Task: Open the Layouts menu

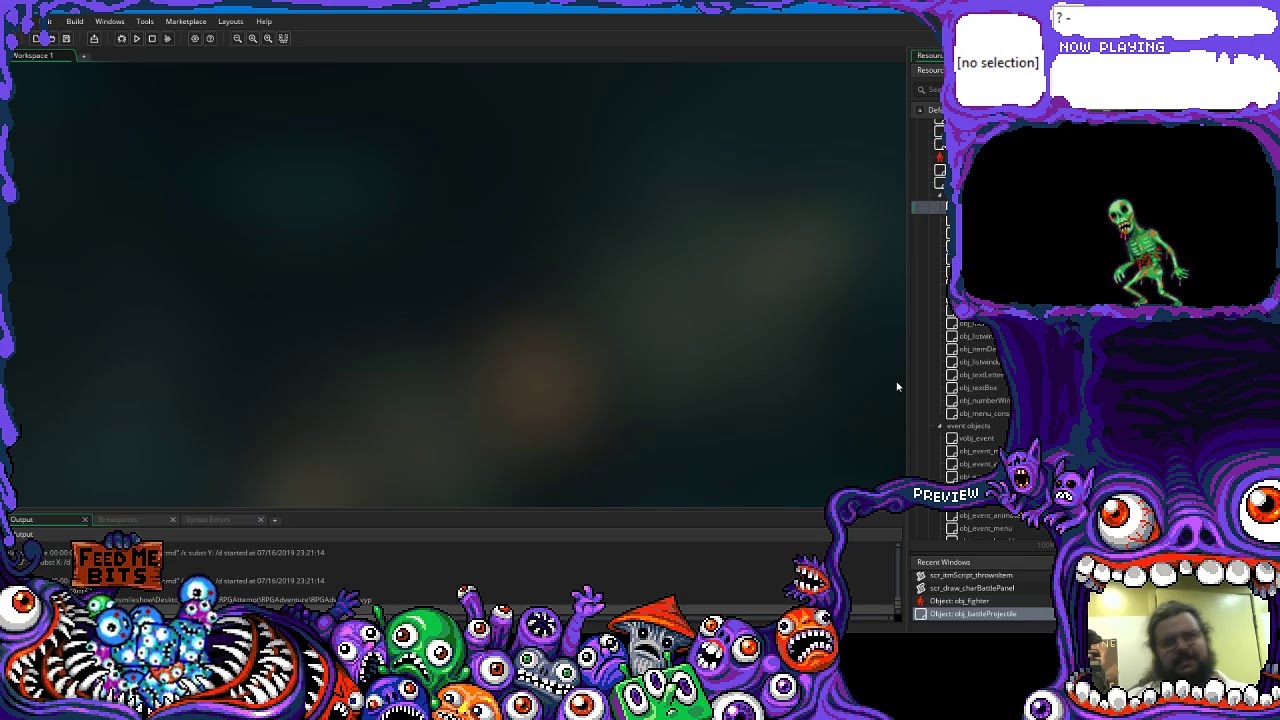Action: click(231, 21)
